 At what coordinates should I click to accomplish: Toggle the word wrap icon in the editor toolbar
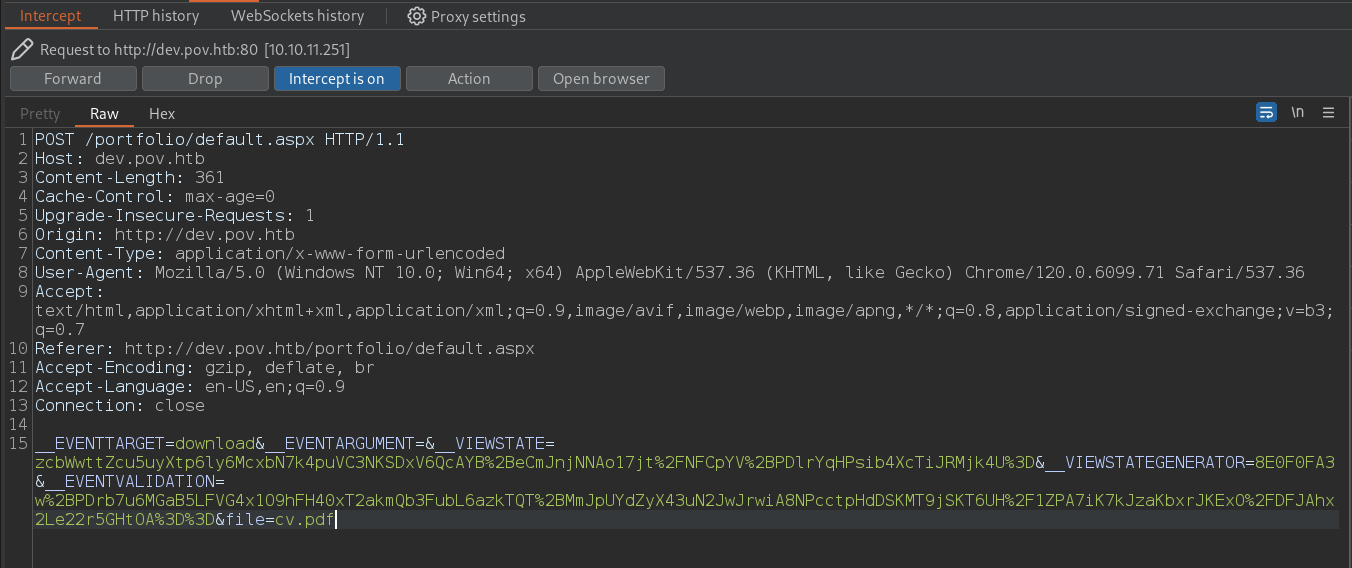[x=1266, y=112]
